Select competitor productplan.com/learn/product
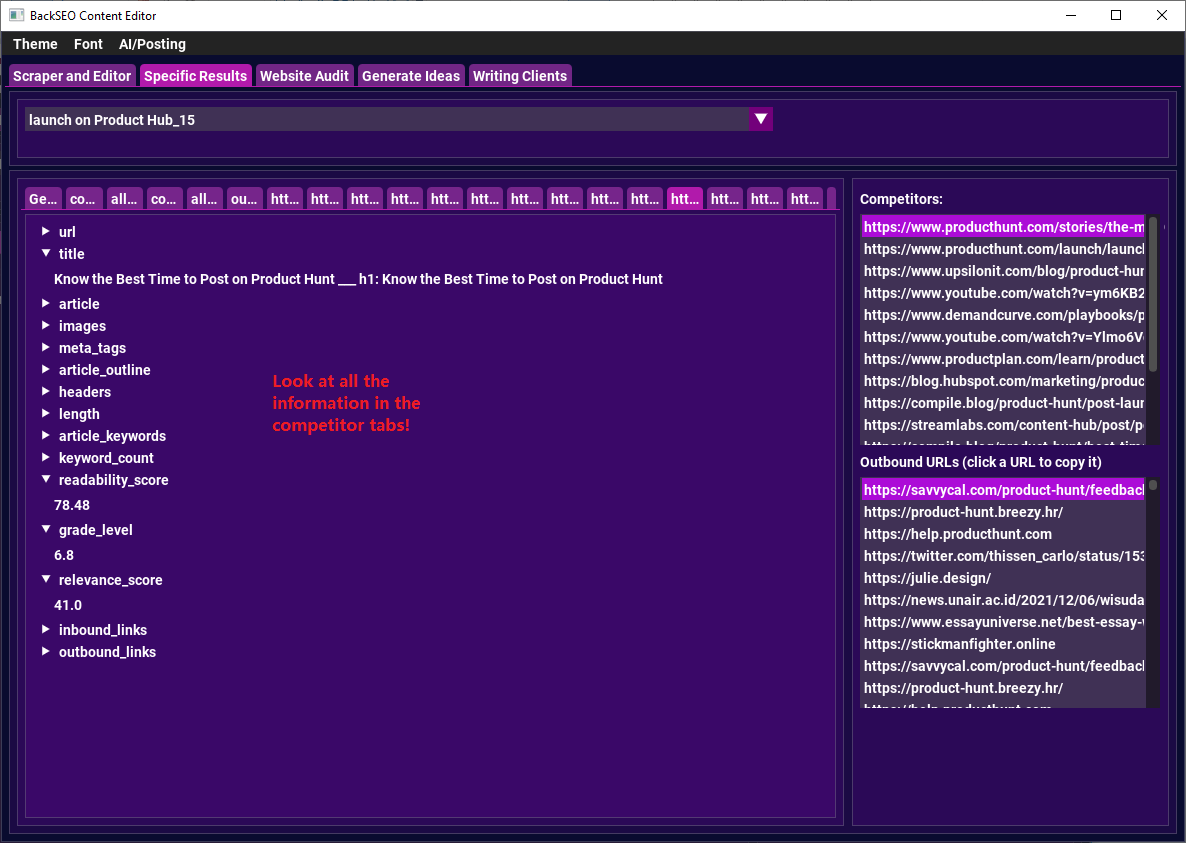This screenshot has height=843, width=1186. (x=1003, y=358)
